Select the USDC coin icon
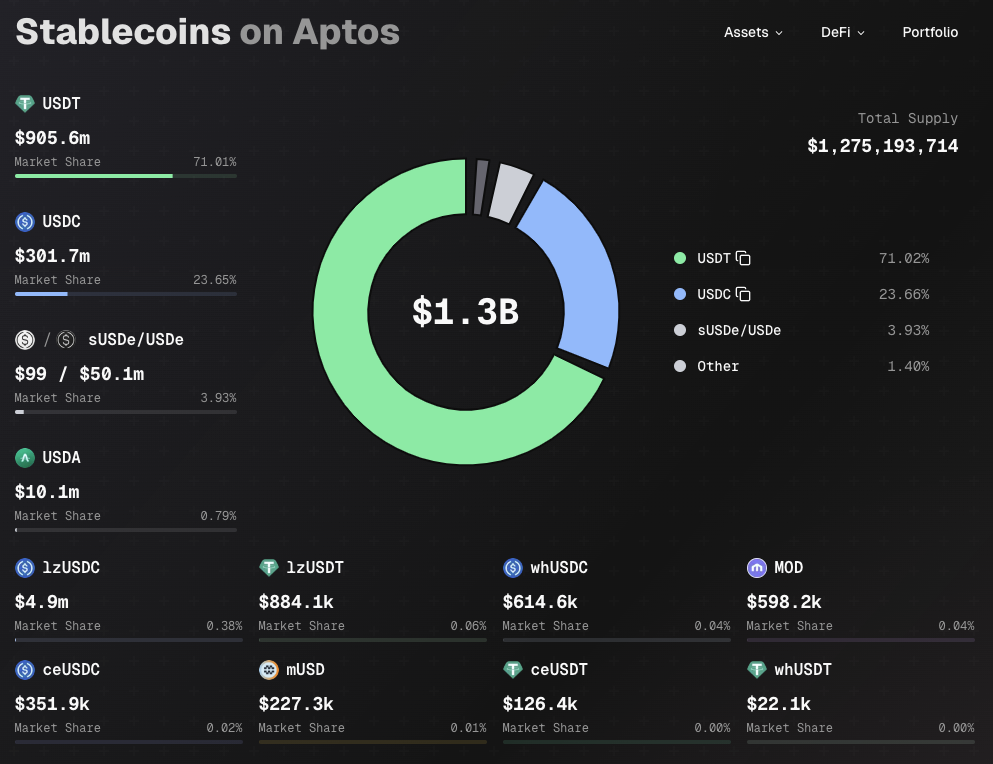The image size is (993, 764). 24,221
